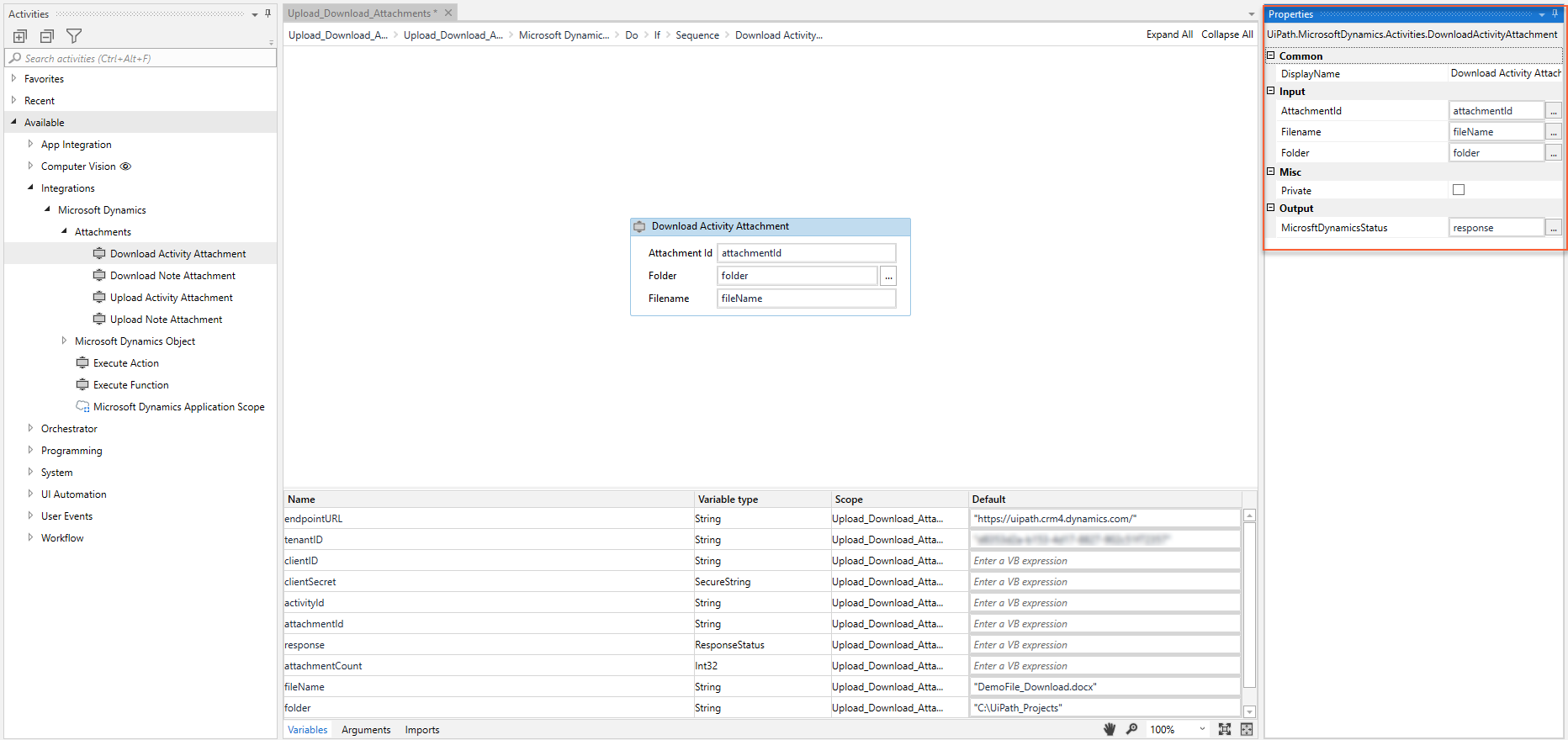Expand the Recent node
The image size is (1568, 740).
[x=13, y=100]
